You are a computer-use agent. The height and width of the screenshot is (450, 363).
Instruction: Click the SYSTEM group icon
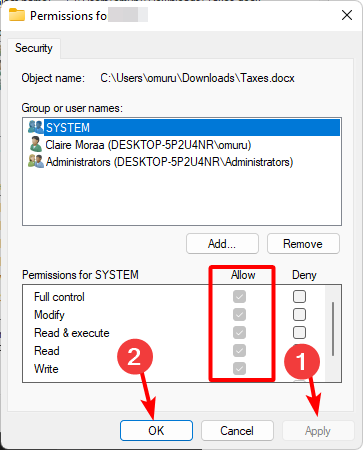click(x=36, y=127)
